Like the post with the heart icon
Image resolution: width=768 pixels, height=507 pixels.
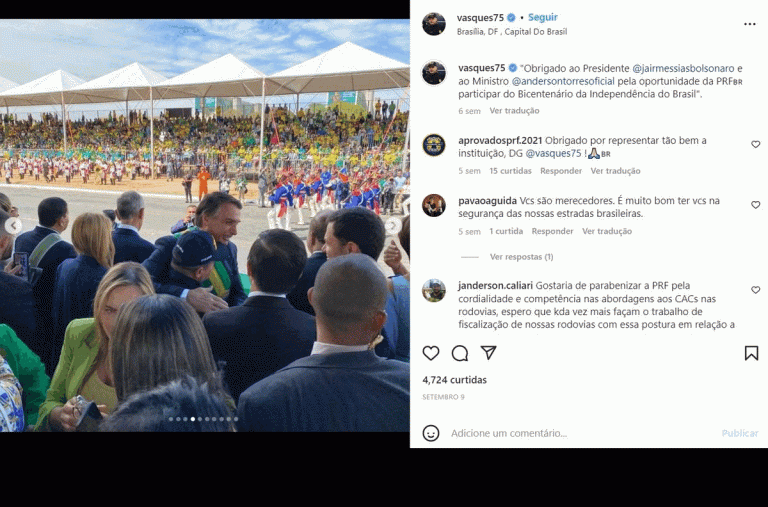click(x=431, y=353)
